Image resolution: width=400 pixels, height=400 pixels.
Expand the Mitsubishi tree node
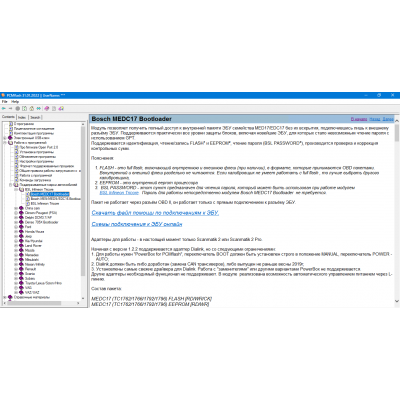[16, 259]
